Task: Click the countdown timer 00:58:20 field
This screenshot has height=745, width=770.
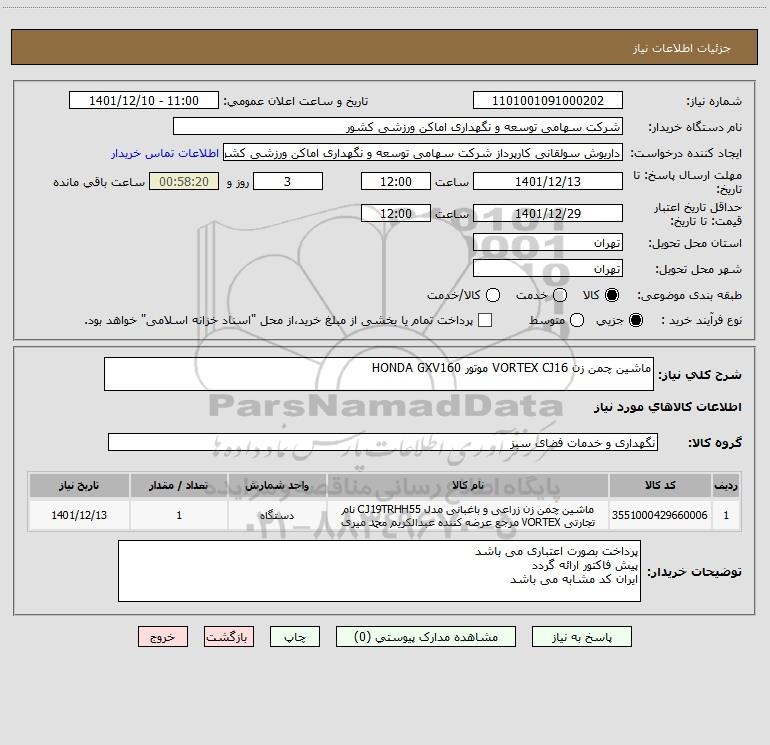Action: (x=184, y=181)
